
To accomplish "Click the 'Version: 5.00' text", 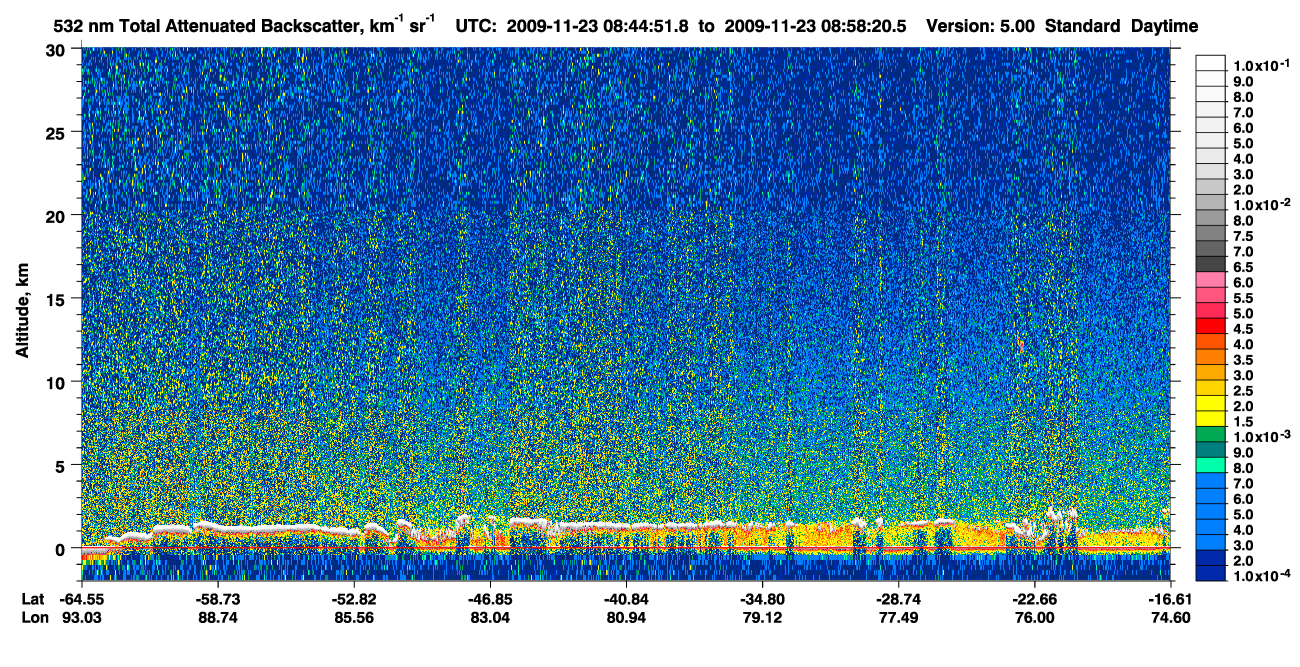I will click(x=981, y=27).
